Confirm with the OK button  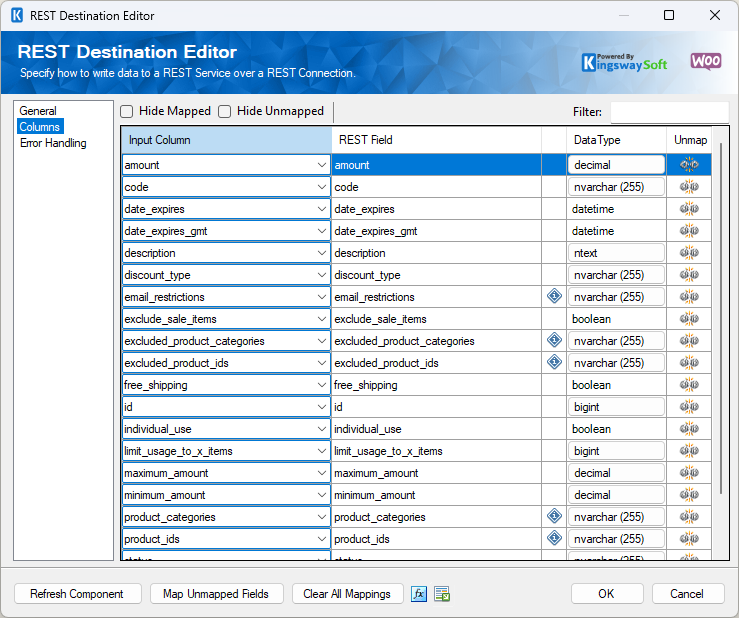pyautogui.click(x=607, y=594)
